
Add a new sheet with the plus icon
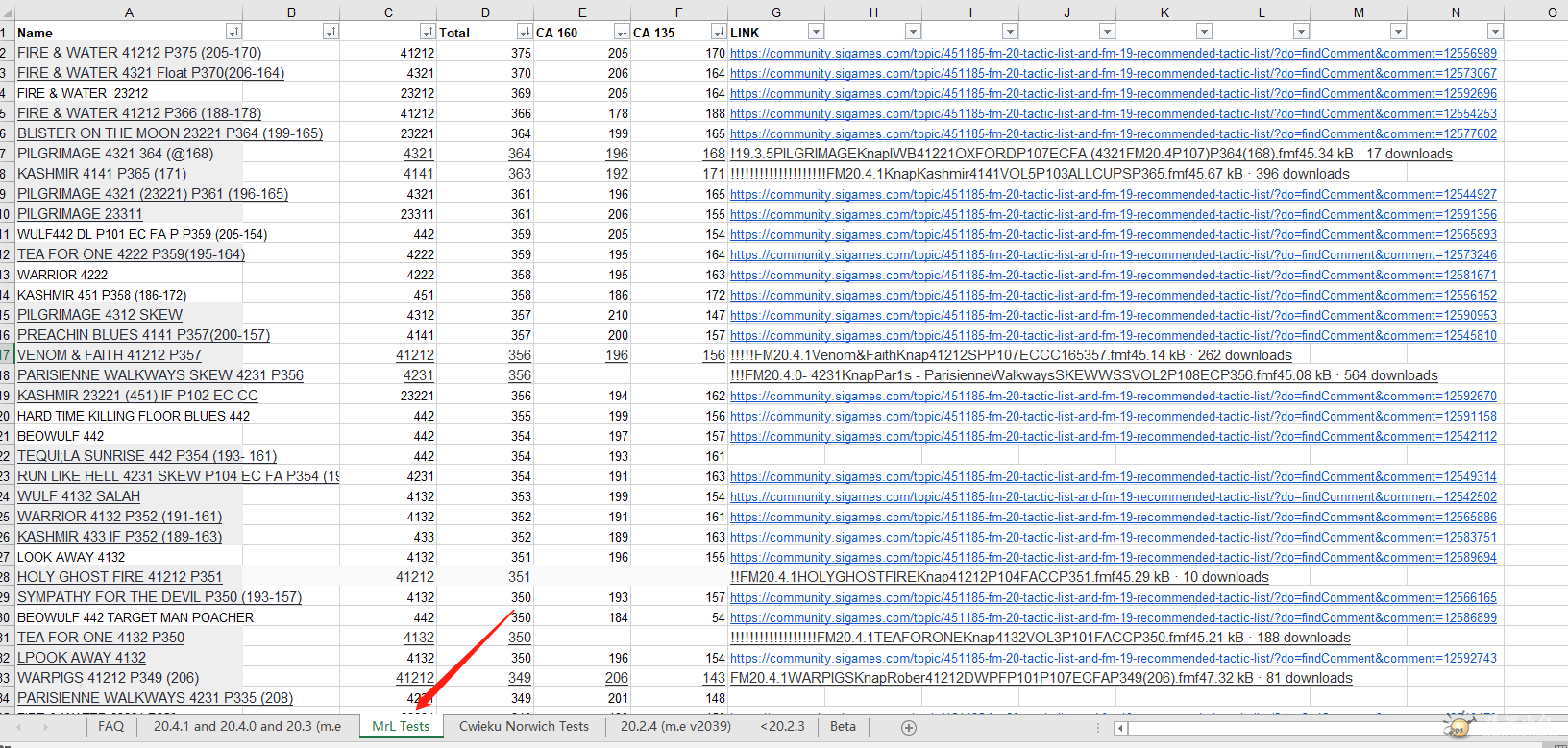(x=908, y=728)
